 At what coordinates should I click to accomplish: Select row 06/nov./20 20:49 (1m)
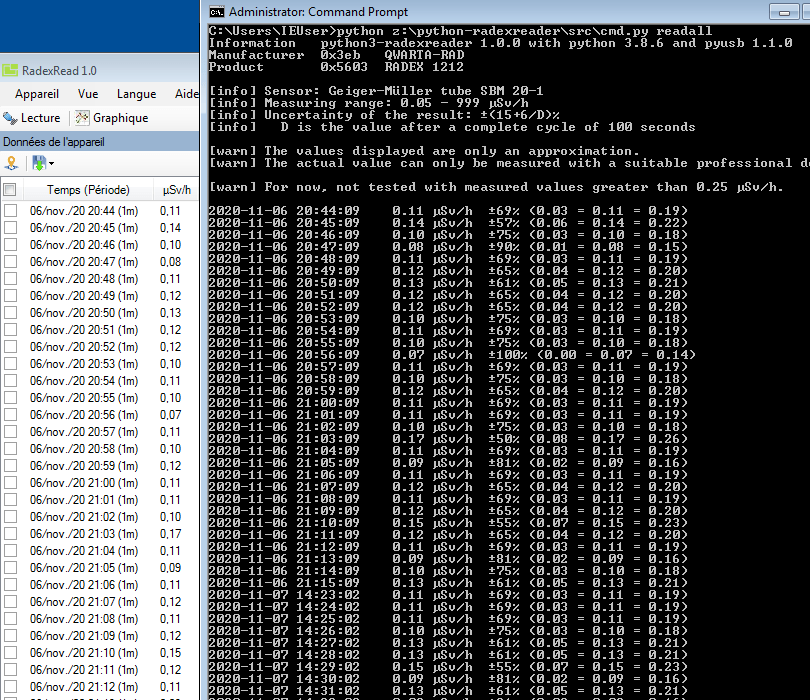[x=99, y=295]
